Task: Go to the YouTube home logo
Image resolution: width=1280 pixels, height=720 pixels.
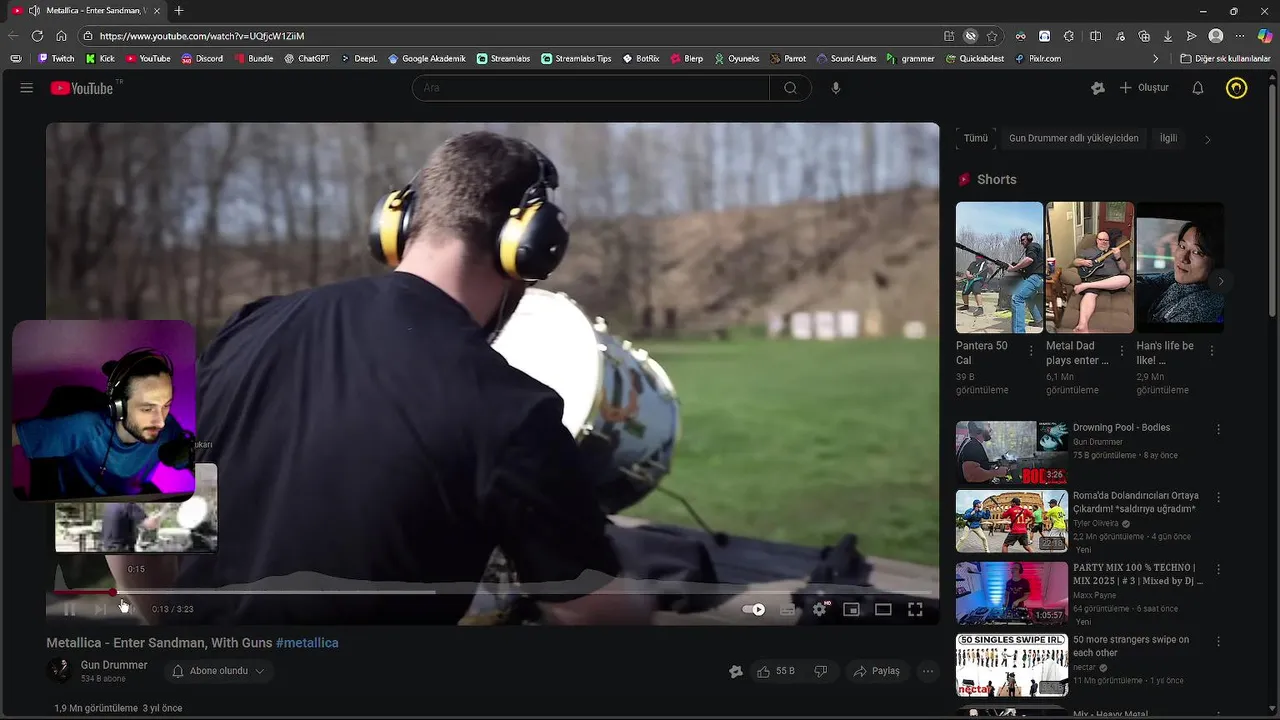Action: (x=82, y=88)
